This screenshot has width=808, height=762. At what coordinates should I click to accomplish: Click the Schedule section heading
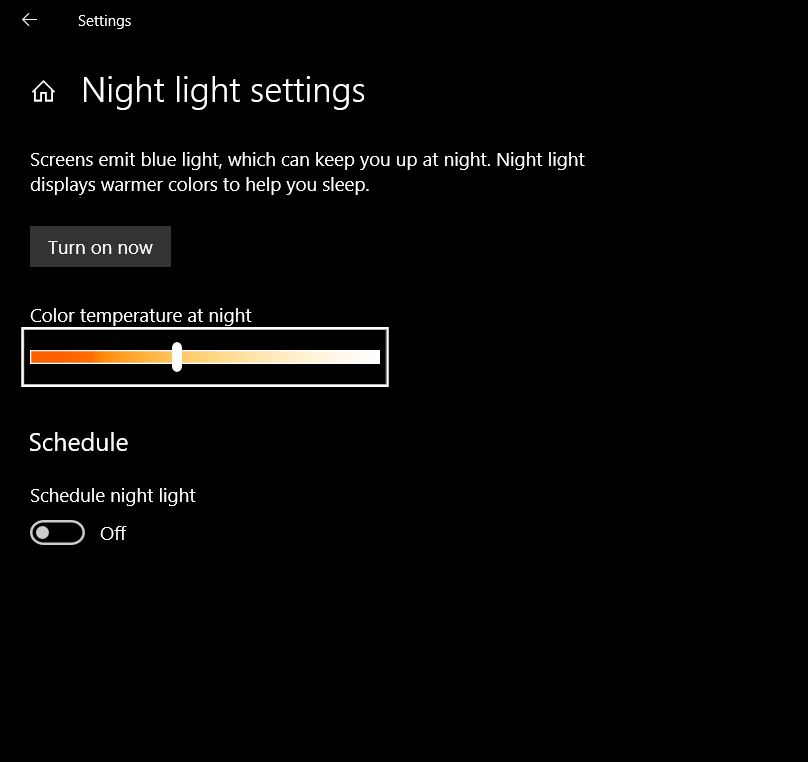[78, 443]
